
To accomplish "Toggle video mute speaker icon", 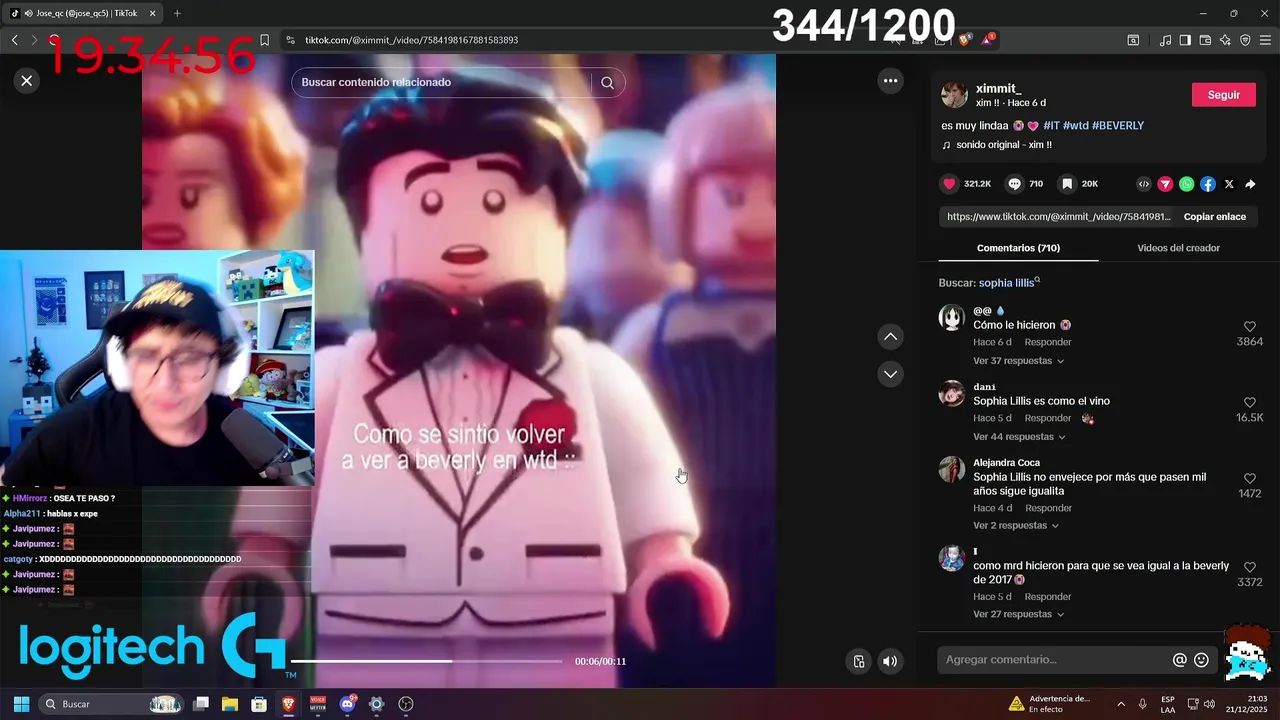I will pyautogui.click(x=890, y=661).
